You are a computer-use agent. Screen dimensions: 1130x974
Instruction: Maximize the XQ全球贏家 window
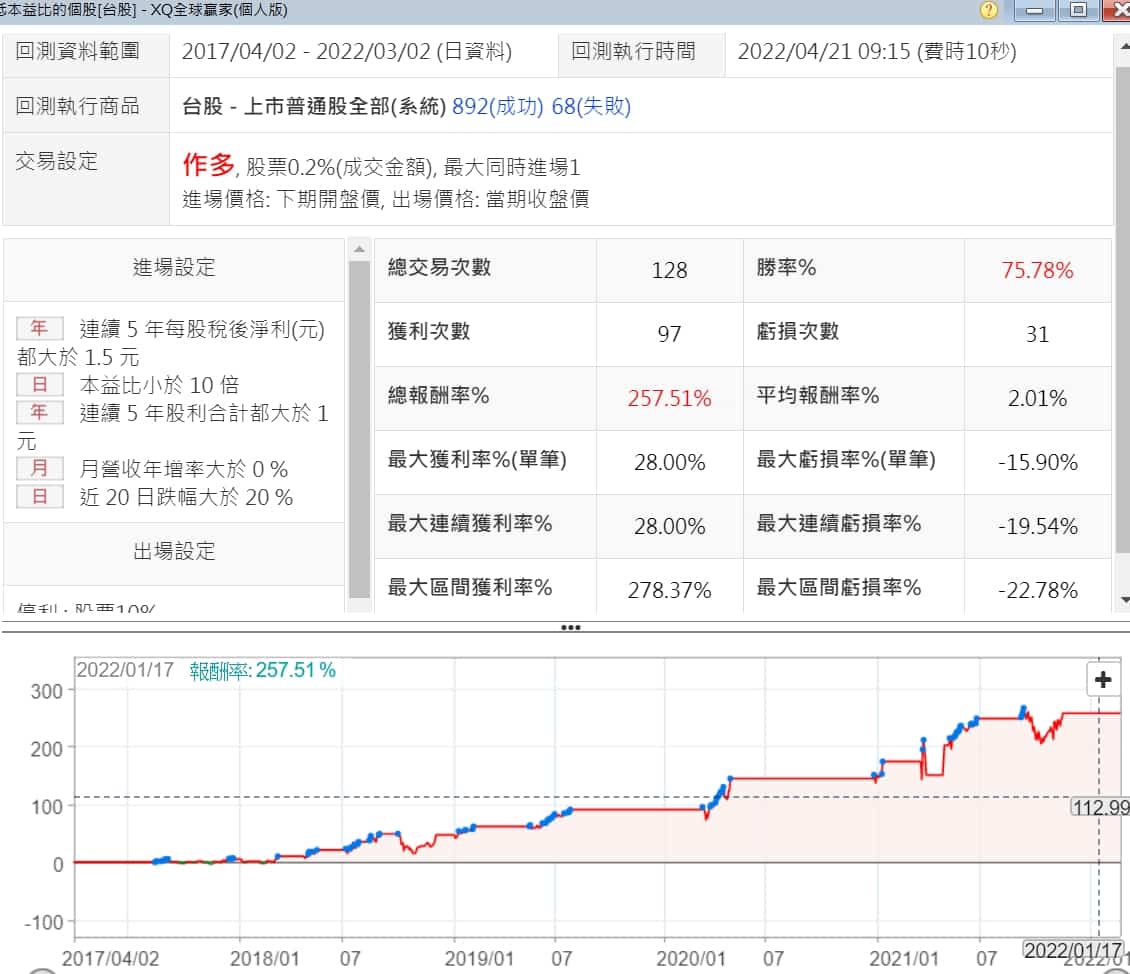1078,10
